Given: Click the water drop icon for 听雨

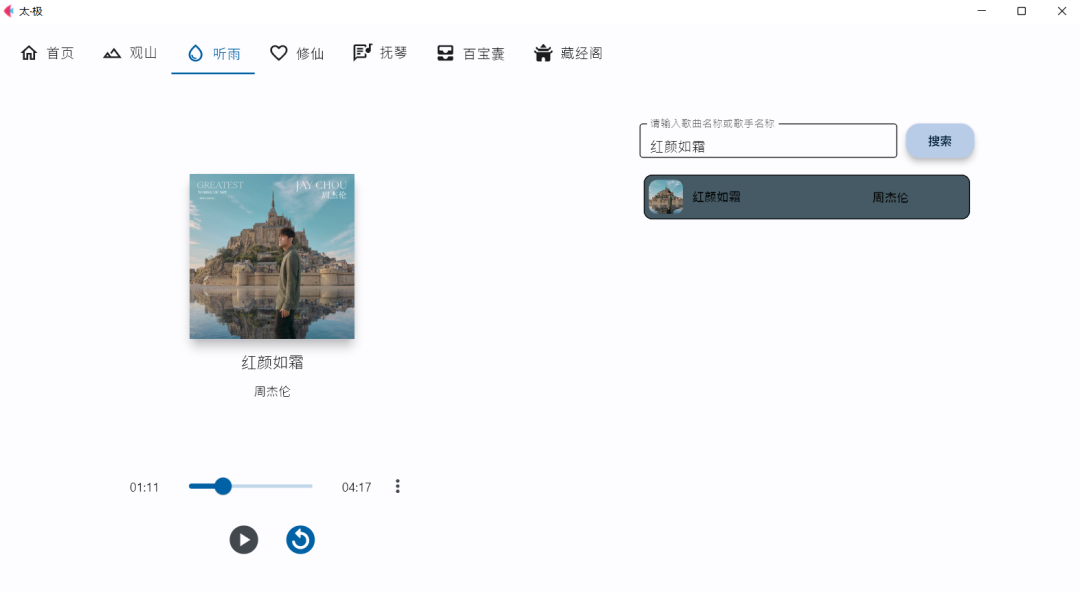Looking at the screenshot, I should [195, 52].
